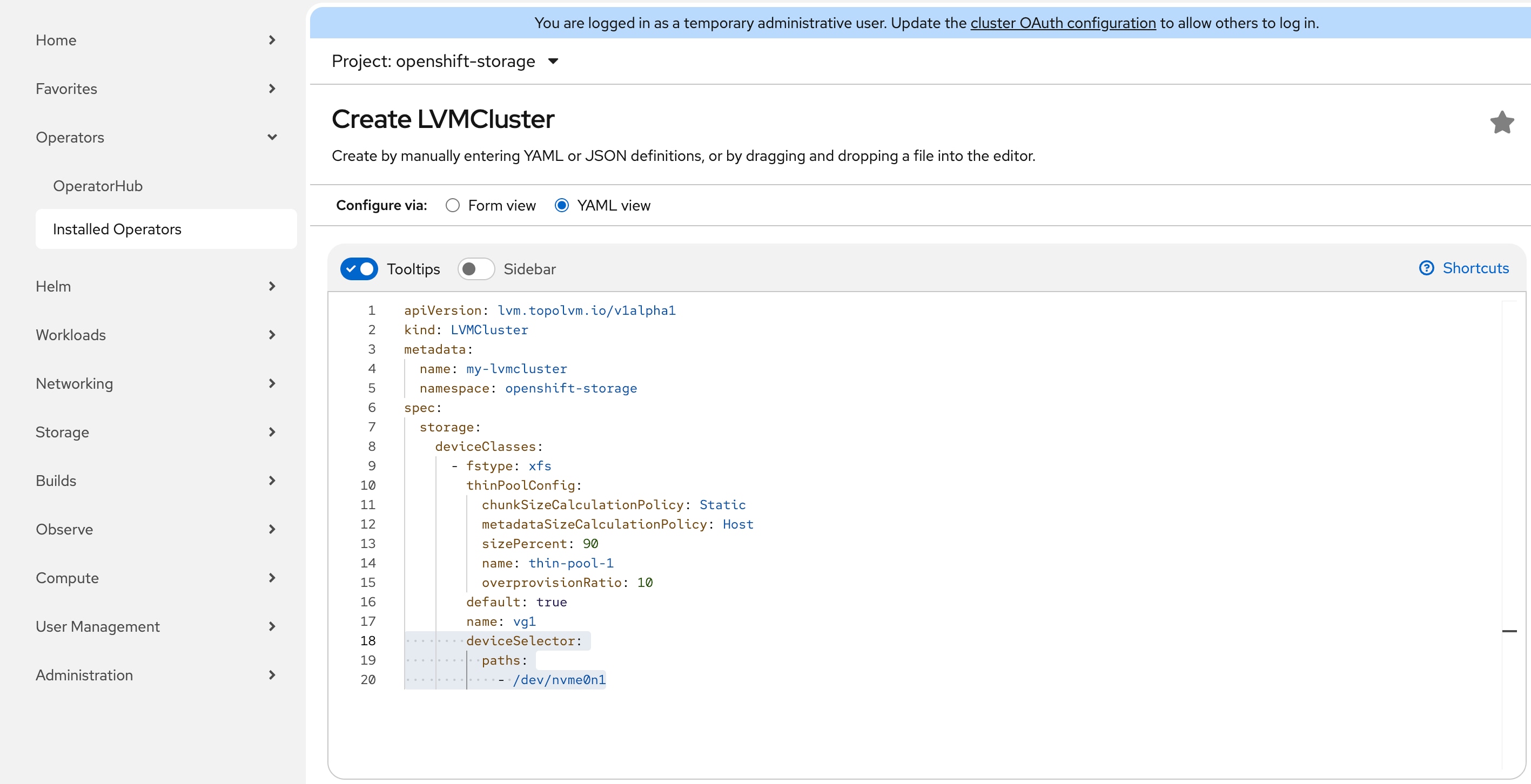Click the sizePercent 90 value
1531x784 pixels.
590,544
